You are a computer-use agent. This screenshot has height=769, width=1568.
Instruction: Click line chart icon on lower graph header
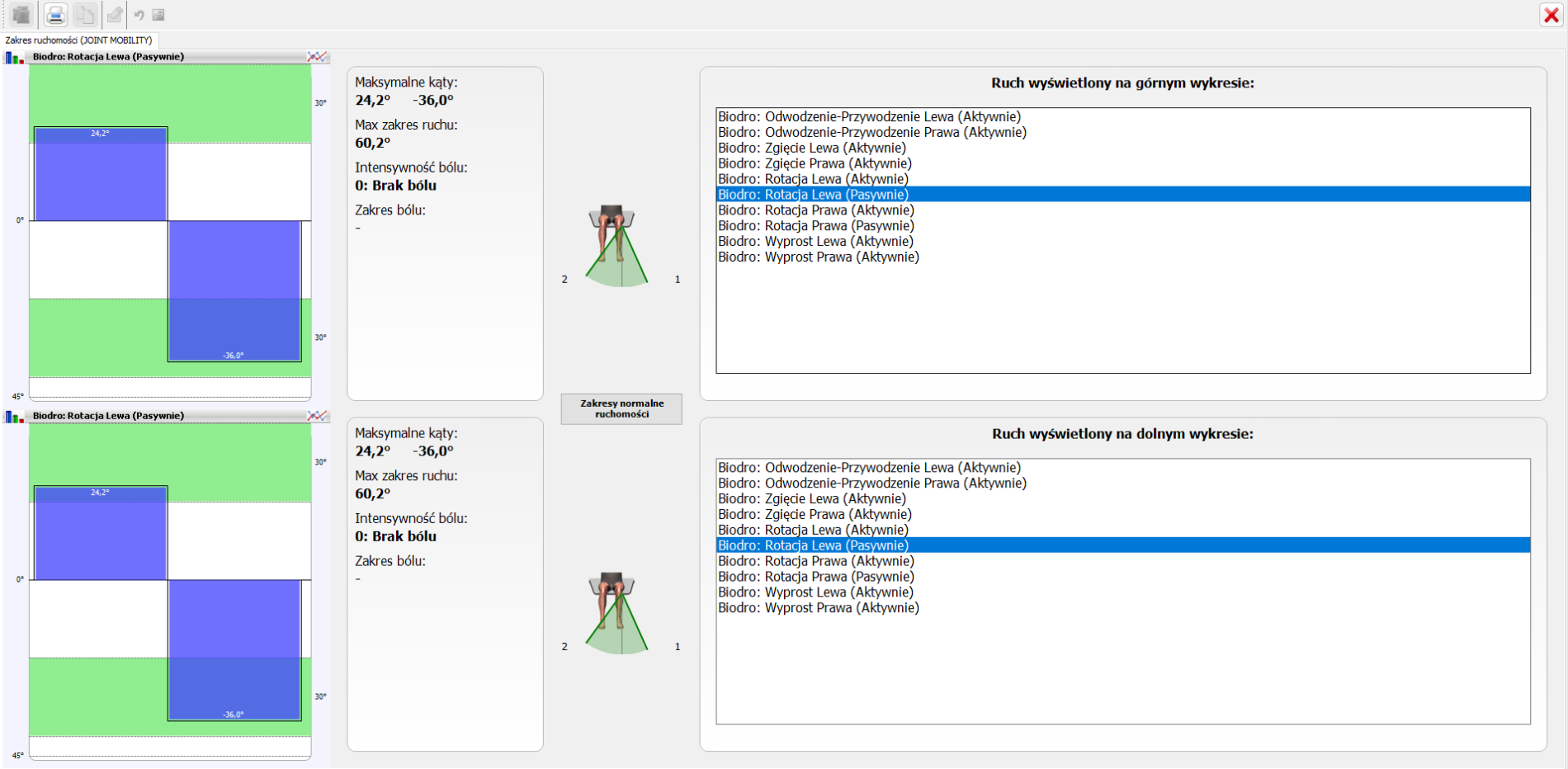pos(318,416)
